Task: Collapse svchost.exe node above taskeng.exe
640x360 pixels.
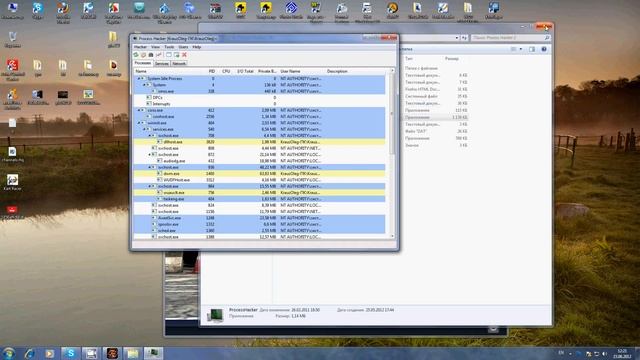Action: coord(149,186)
